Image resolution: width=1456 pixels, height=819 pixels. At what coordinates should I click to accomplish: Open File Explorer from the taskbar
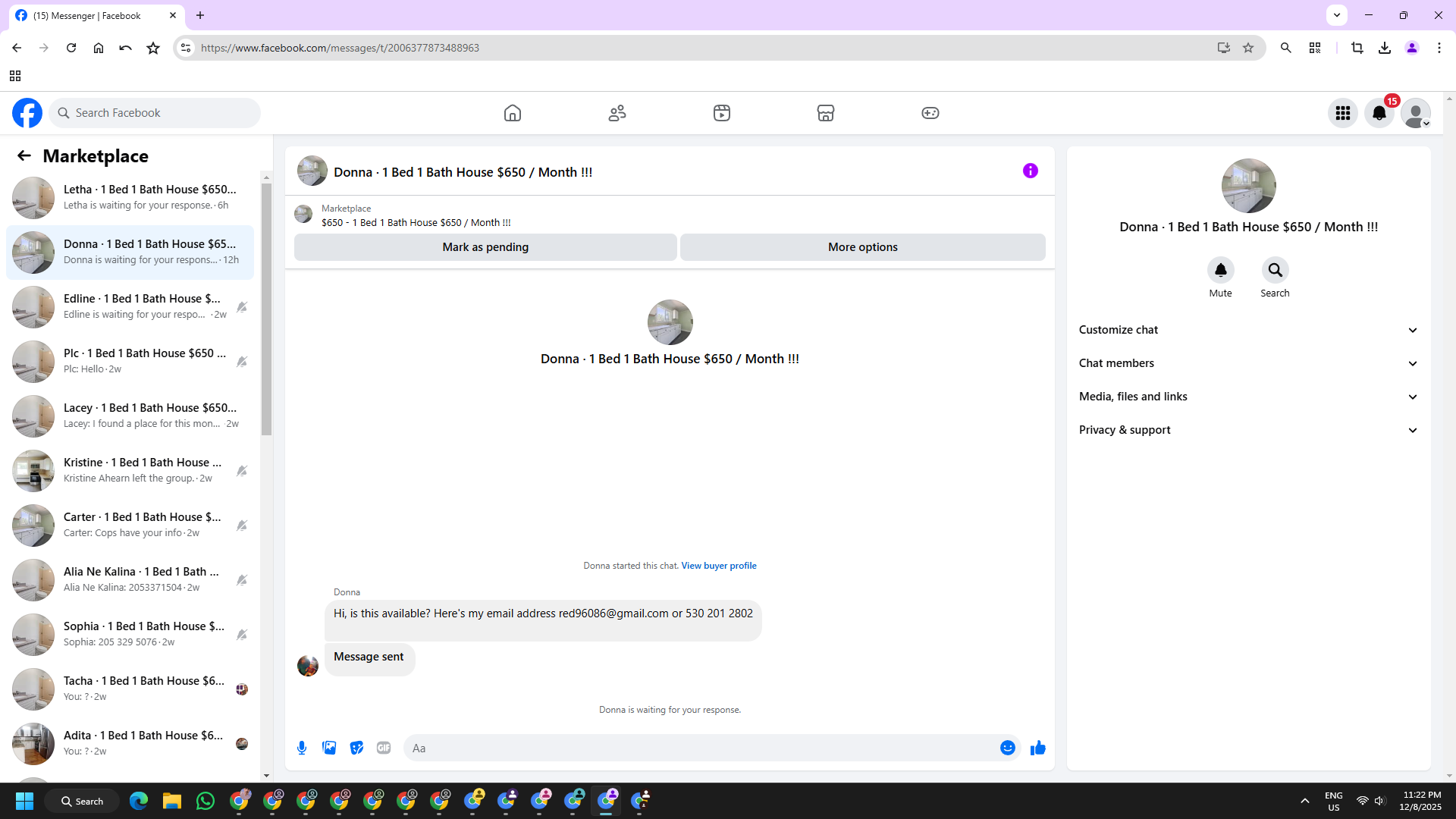(171, 801)
